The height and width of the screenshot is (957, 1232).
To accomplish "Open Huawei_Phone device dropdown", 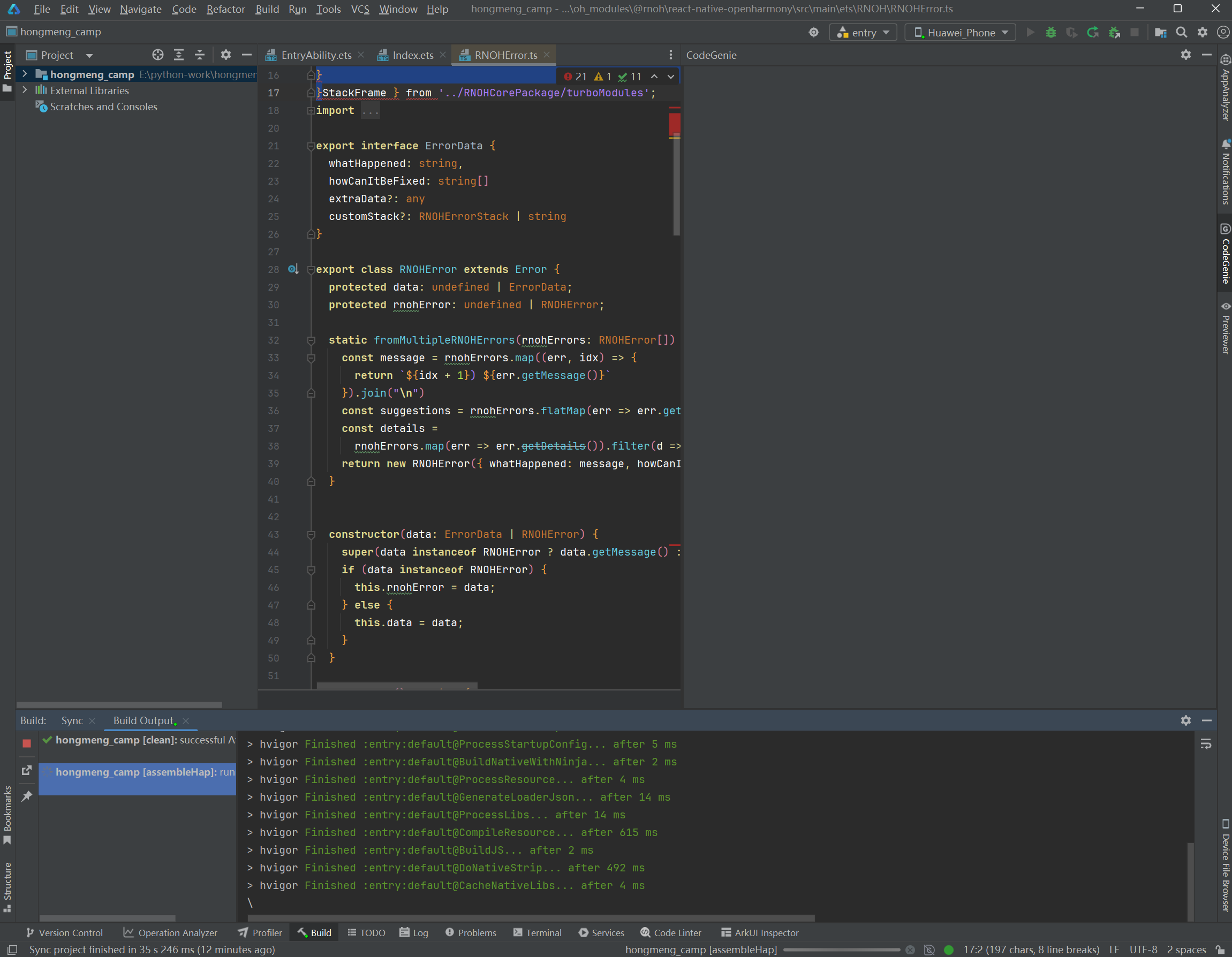I will click(x=960, y=33).
